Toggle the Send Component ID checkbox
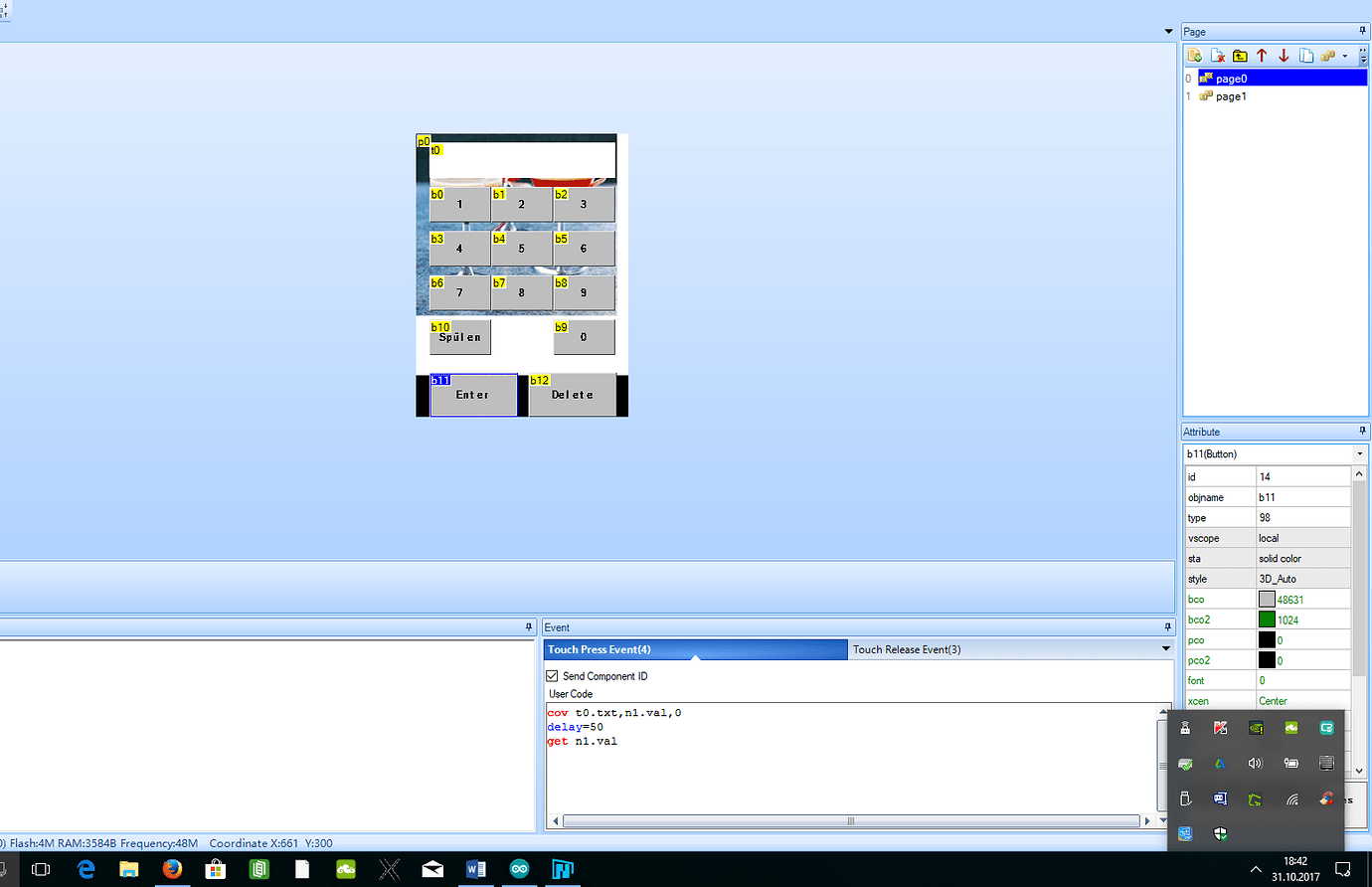This screenshot has height=887, width=1372. pos(552,675)
